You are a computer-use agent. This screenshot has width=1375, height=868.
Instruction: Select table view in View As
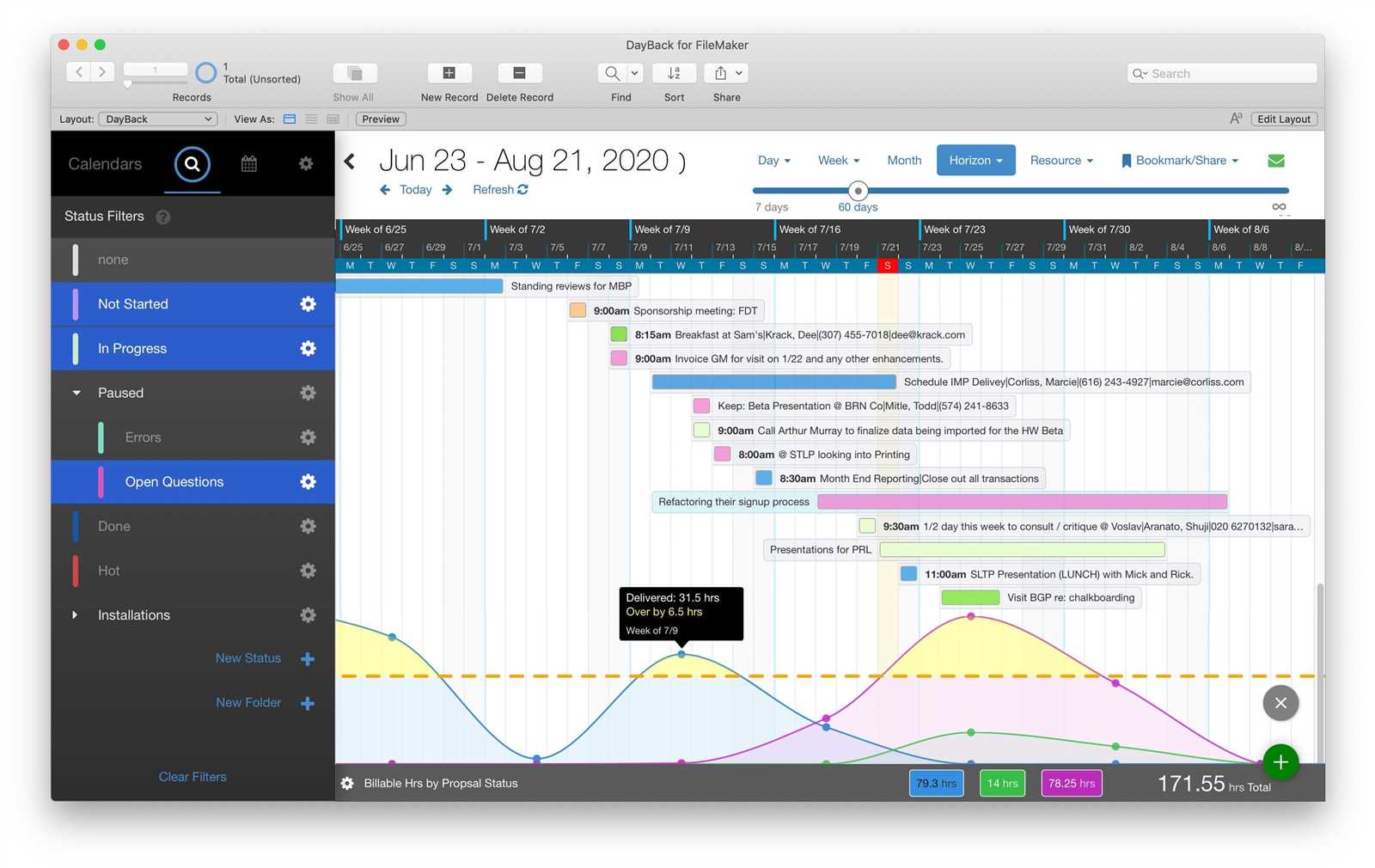tap(333, 119)
